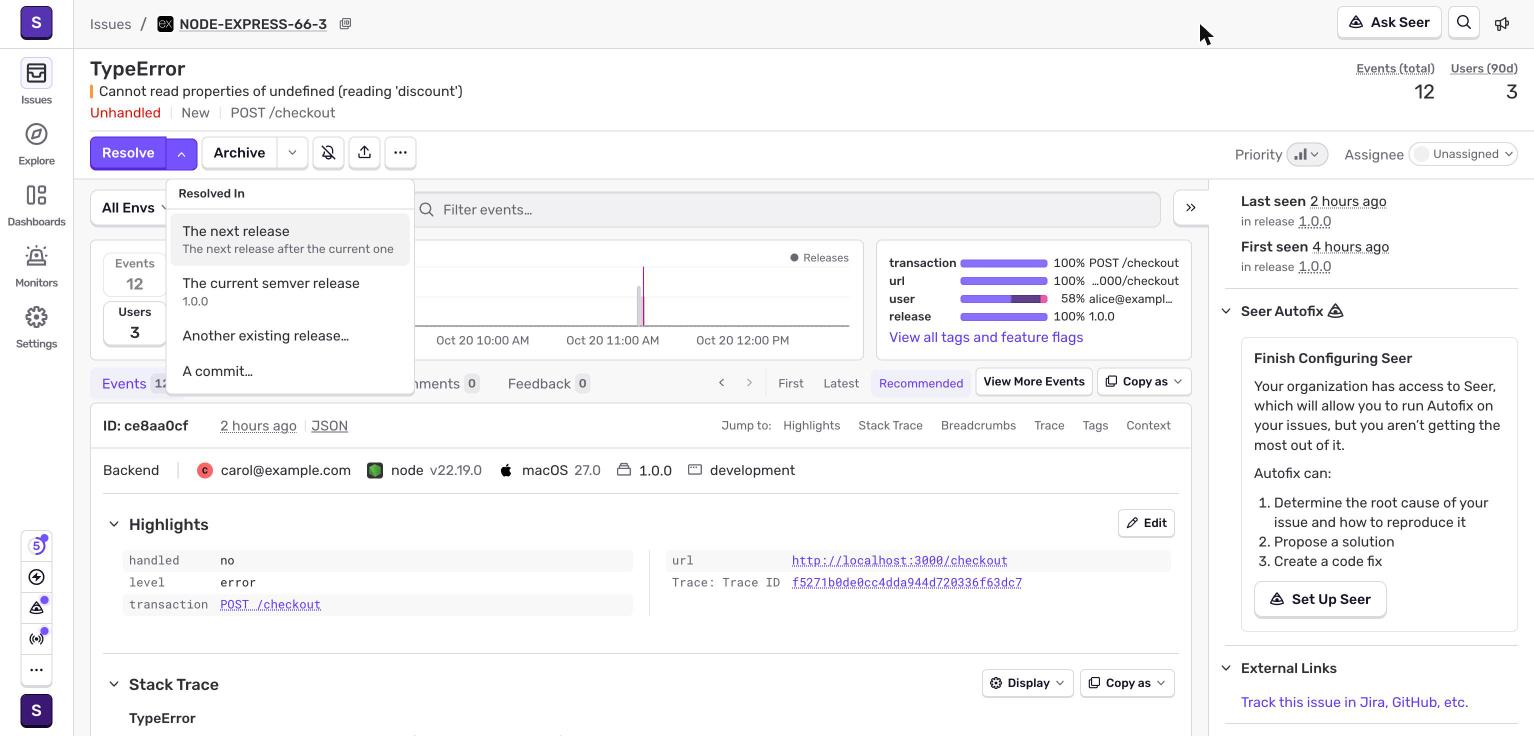
Task: Select the First event option
Action: [790, 383]
